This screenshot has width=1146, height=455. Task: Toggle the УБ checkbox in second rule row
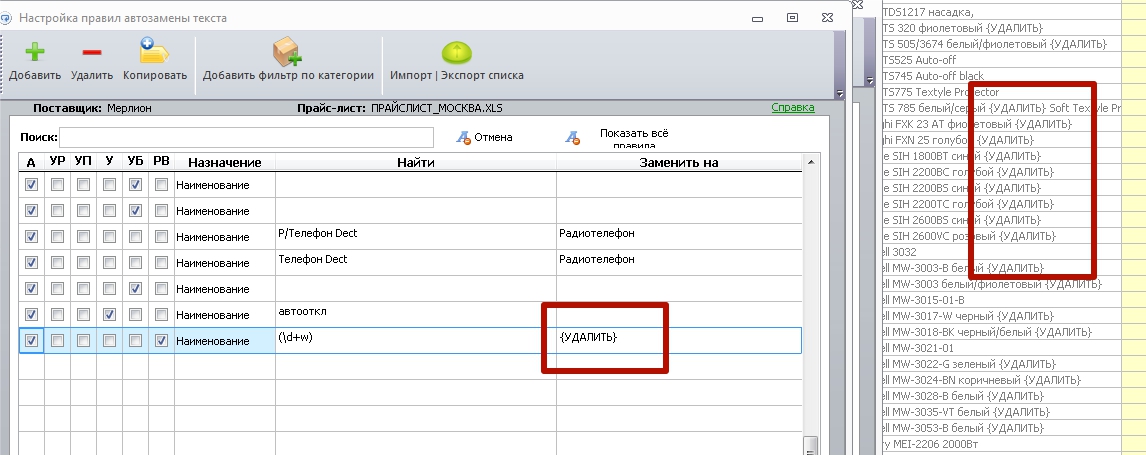point(135,211)
